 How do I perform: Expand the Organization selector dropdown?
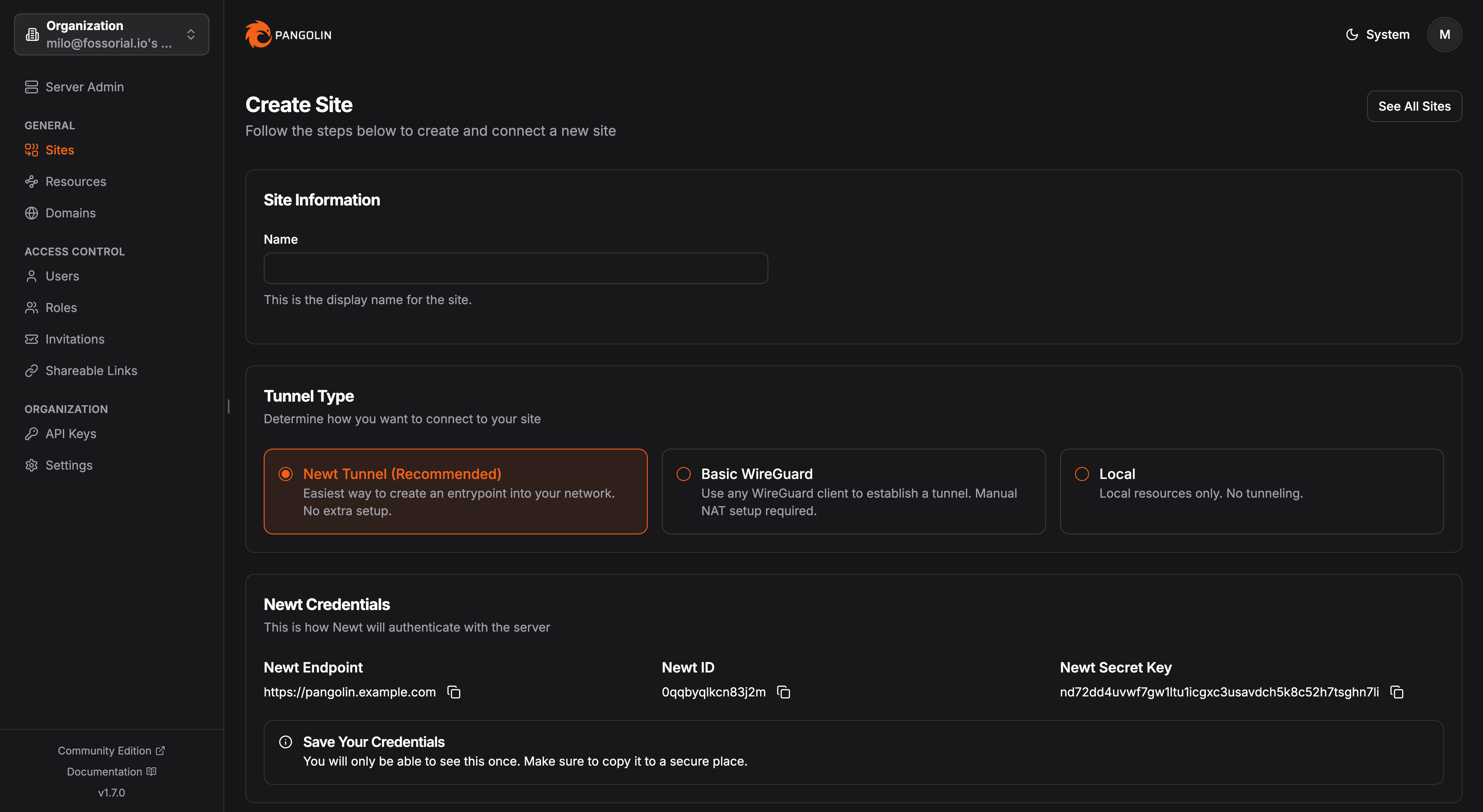click(112, 34)
